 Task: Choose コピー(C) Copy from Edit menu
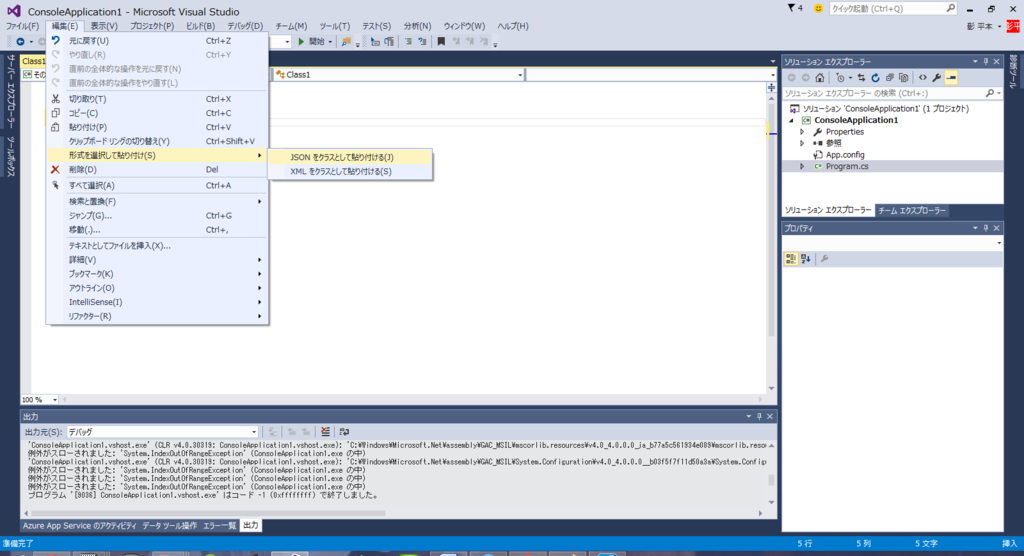point(157,113)
